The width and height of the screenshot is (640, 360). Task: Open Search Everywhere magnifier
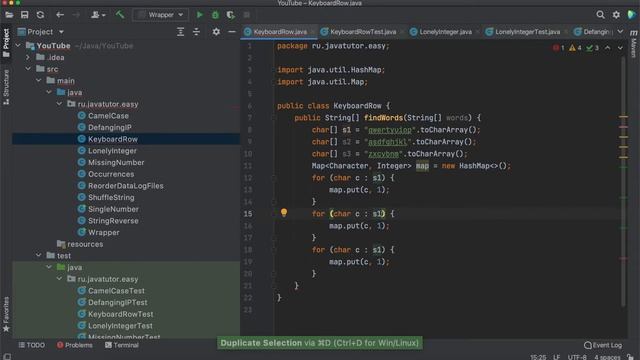pyautogui.click(x=600, y=15)
